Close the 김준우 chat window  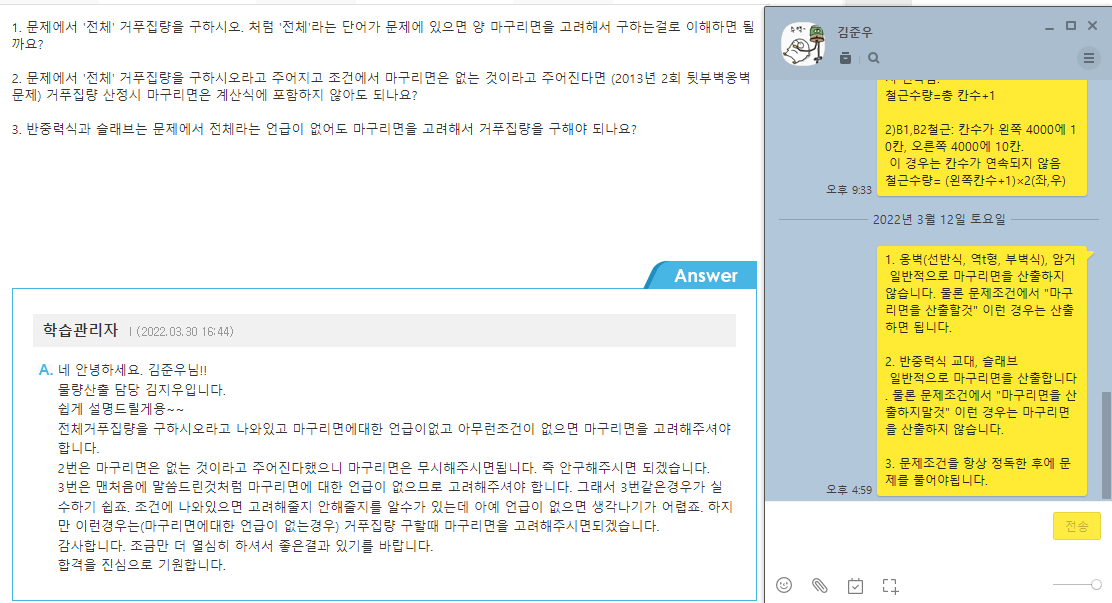1093,26
